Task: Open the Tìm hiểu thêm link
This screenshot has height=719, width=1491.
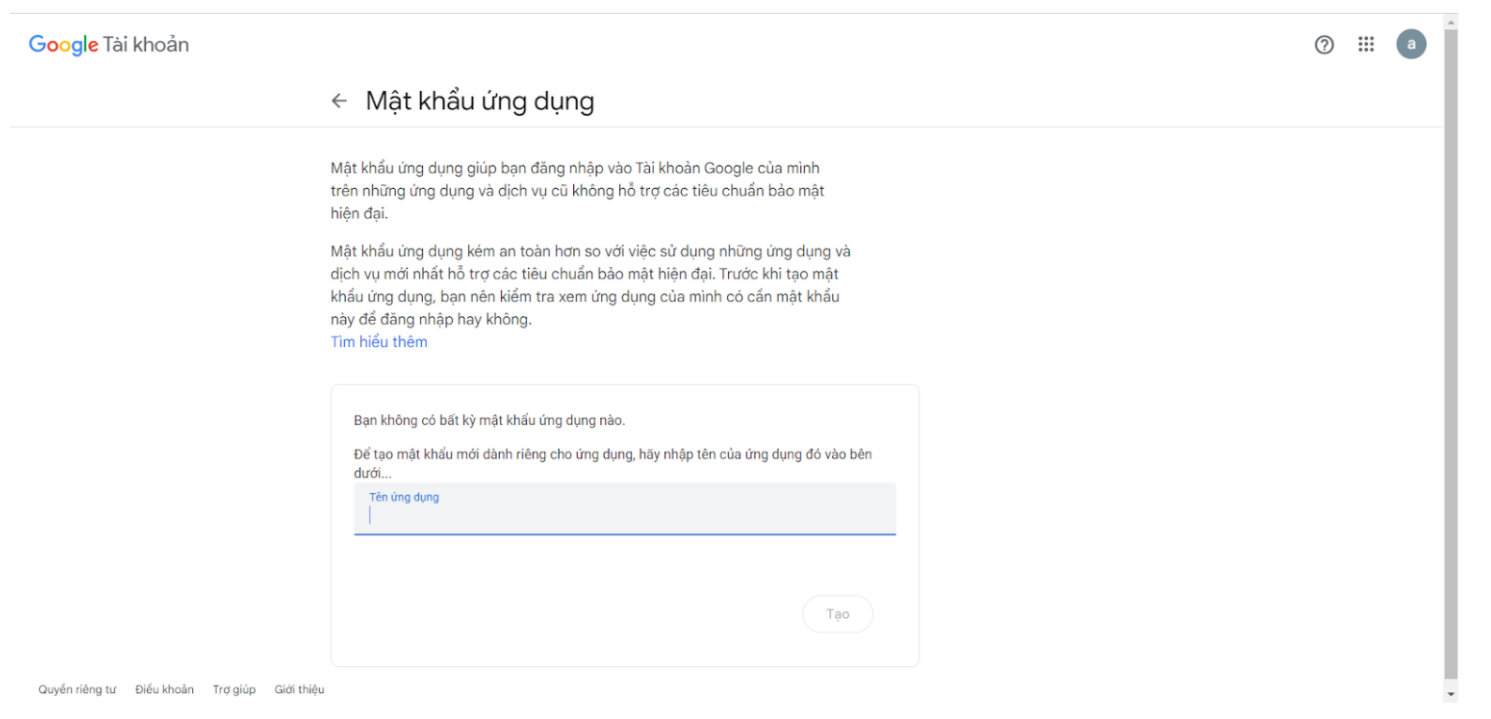Action: coord(379,342)
